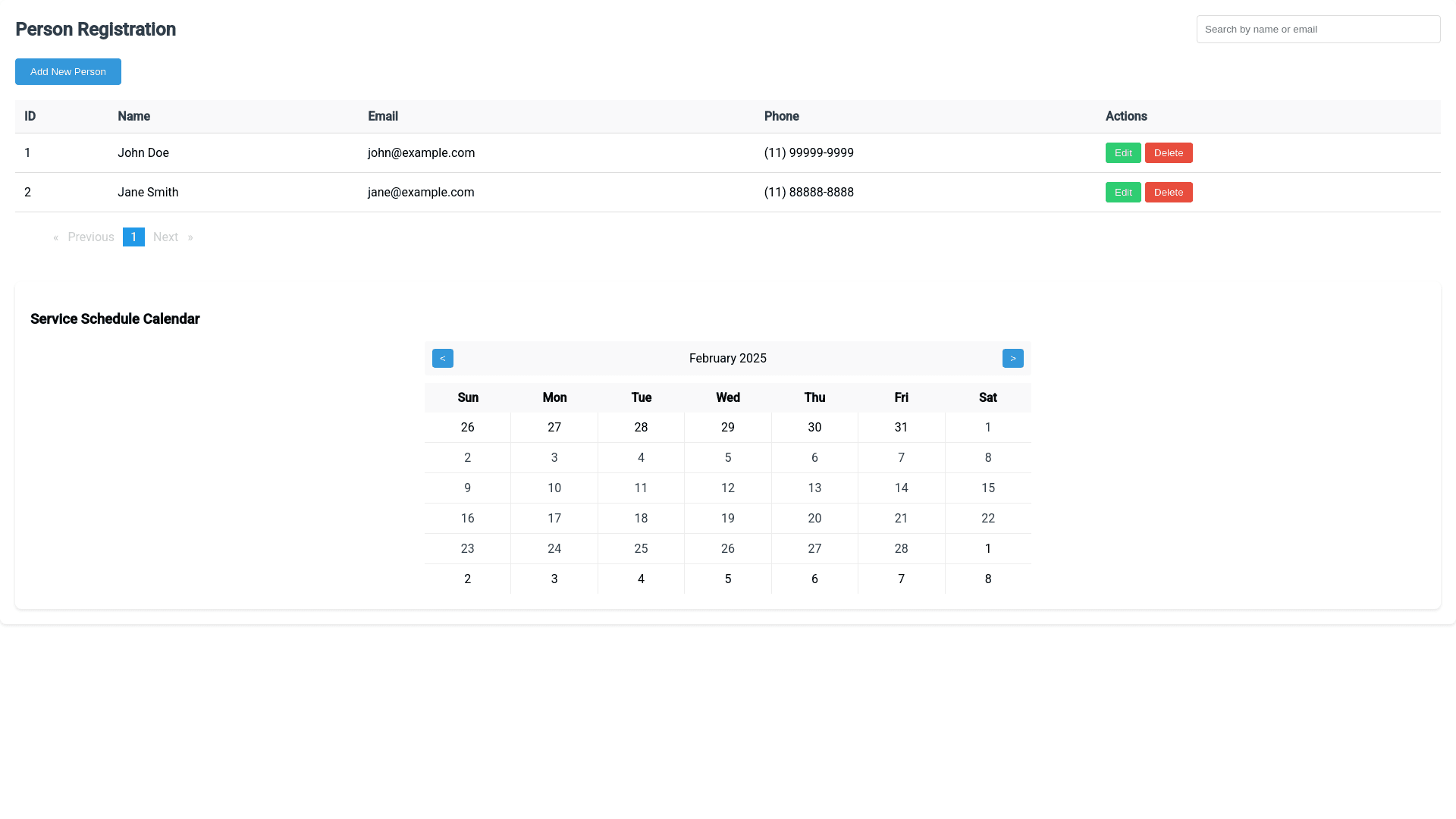This screenshot has height=819, width=1456.
Task: Select February 25 on the calendar
Action: click(x=641, y=549)
